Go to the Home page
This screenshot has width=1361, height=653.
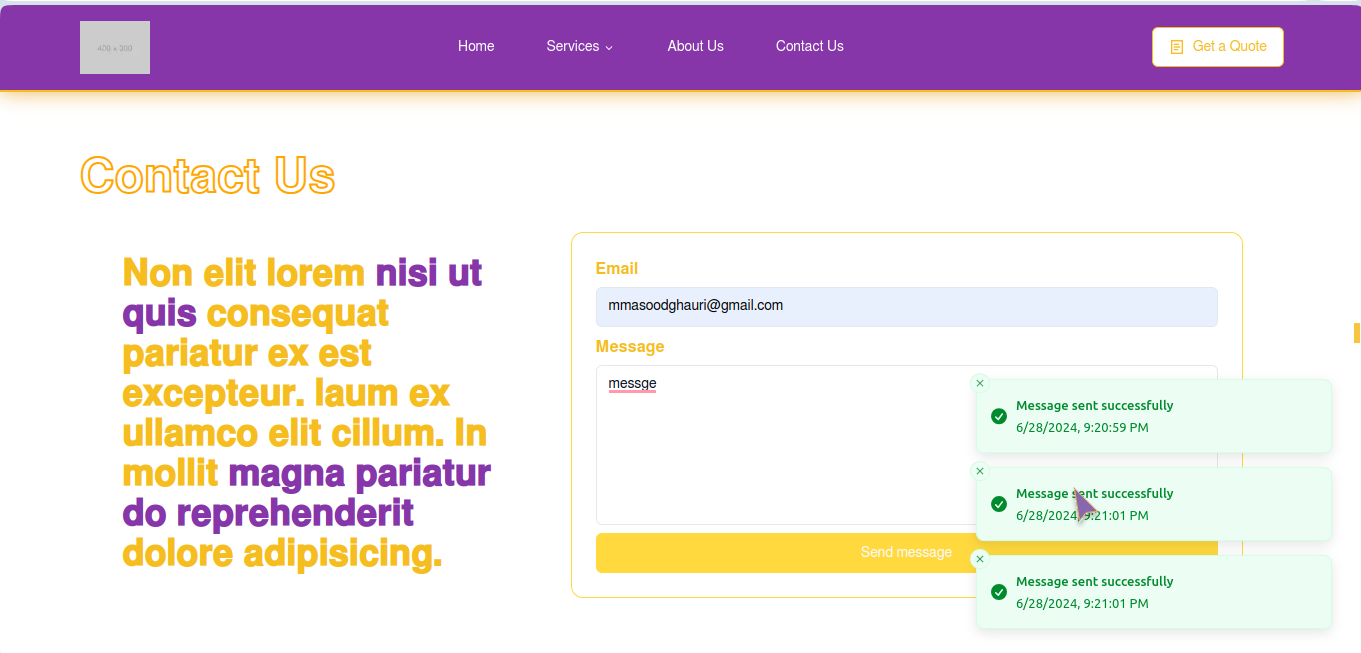click(x=476, y=46)
